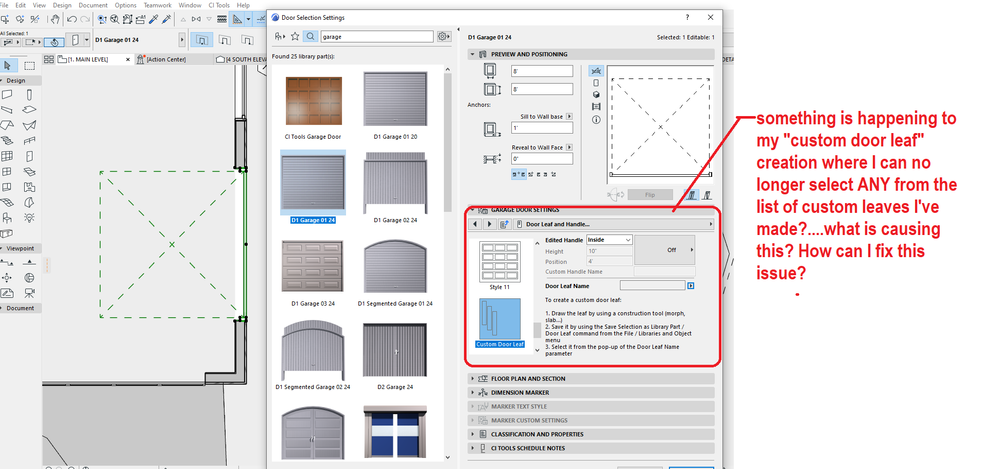Click the garage search field
Viewport: 999px width, 469px height.
pyautogui.click(x=377, y=37)
